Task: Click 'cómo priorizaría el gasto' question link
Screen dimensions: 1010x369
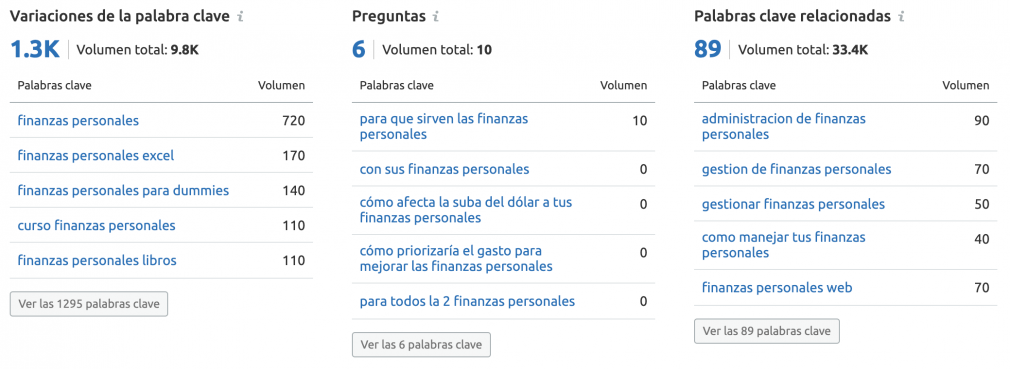Action: [x=456, y=258]
